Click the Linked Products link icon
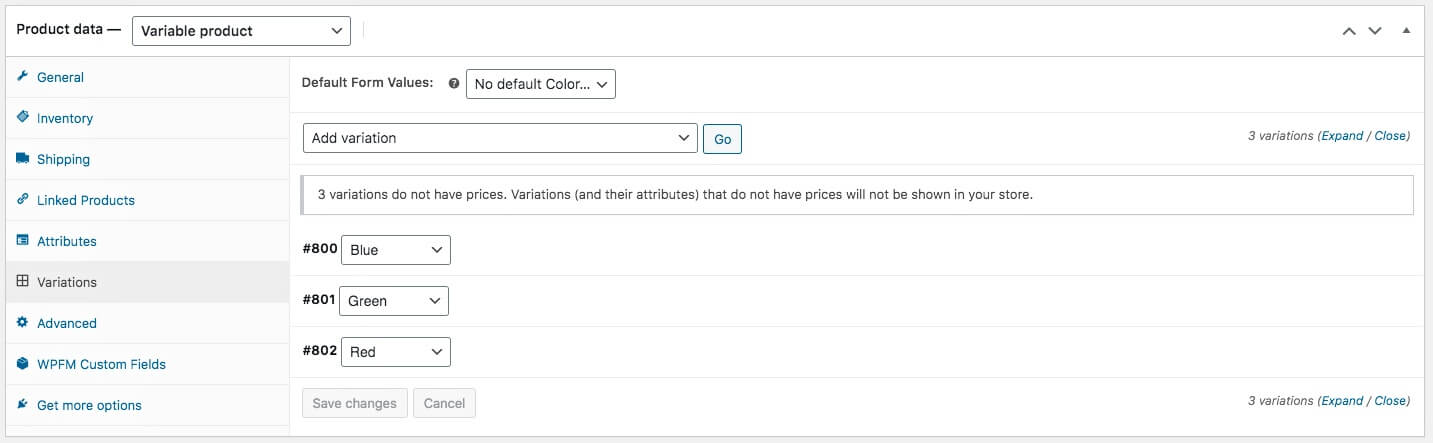The image size is (1433, 443). point(23,200)
